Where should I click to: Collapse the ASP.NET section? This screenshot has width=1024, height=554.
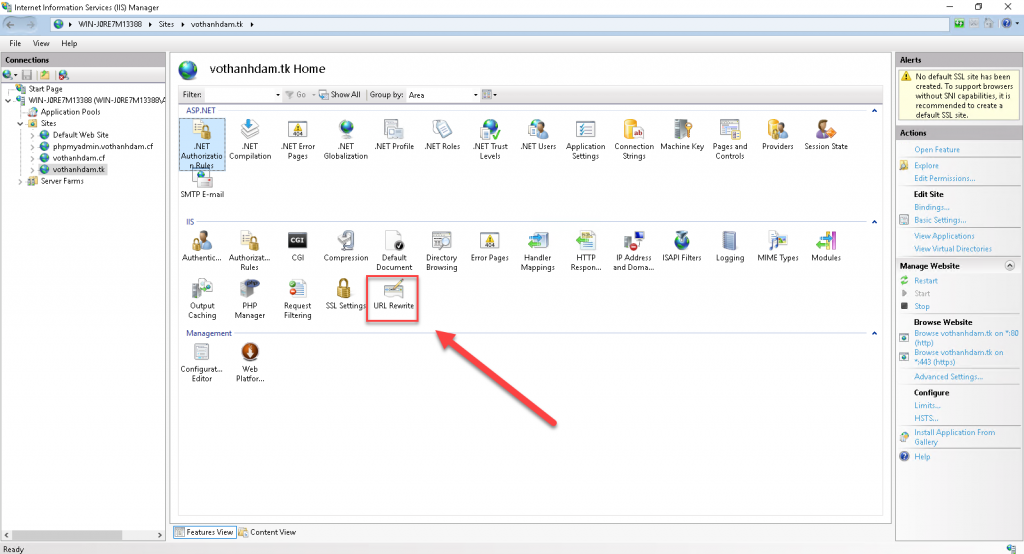876,110
